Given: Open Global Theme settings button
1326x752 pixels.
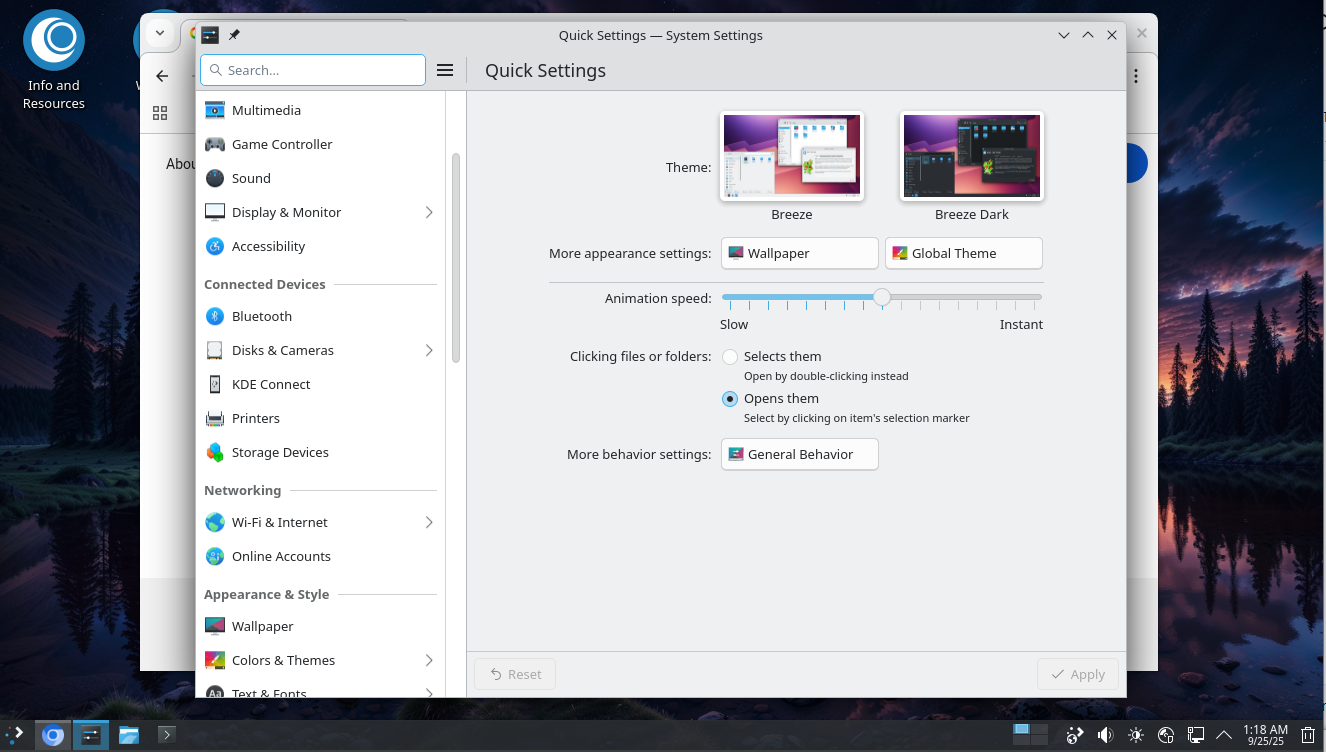Looking at the screenshot, I should [963, 253].
